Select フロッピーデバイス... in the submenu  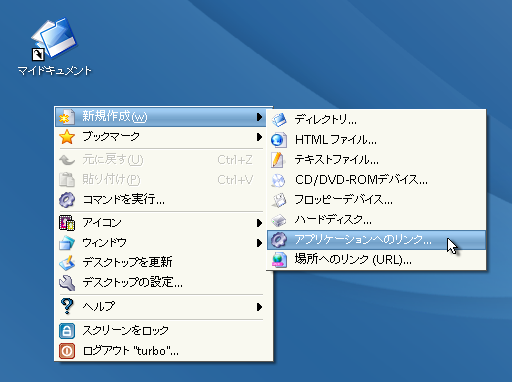pyautogui.click(x=376, y=200)
